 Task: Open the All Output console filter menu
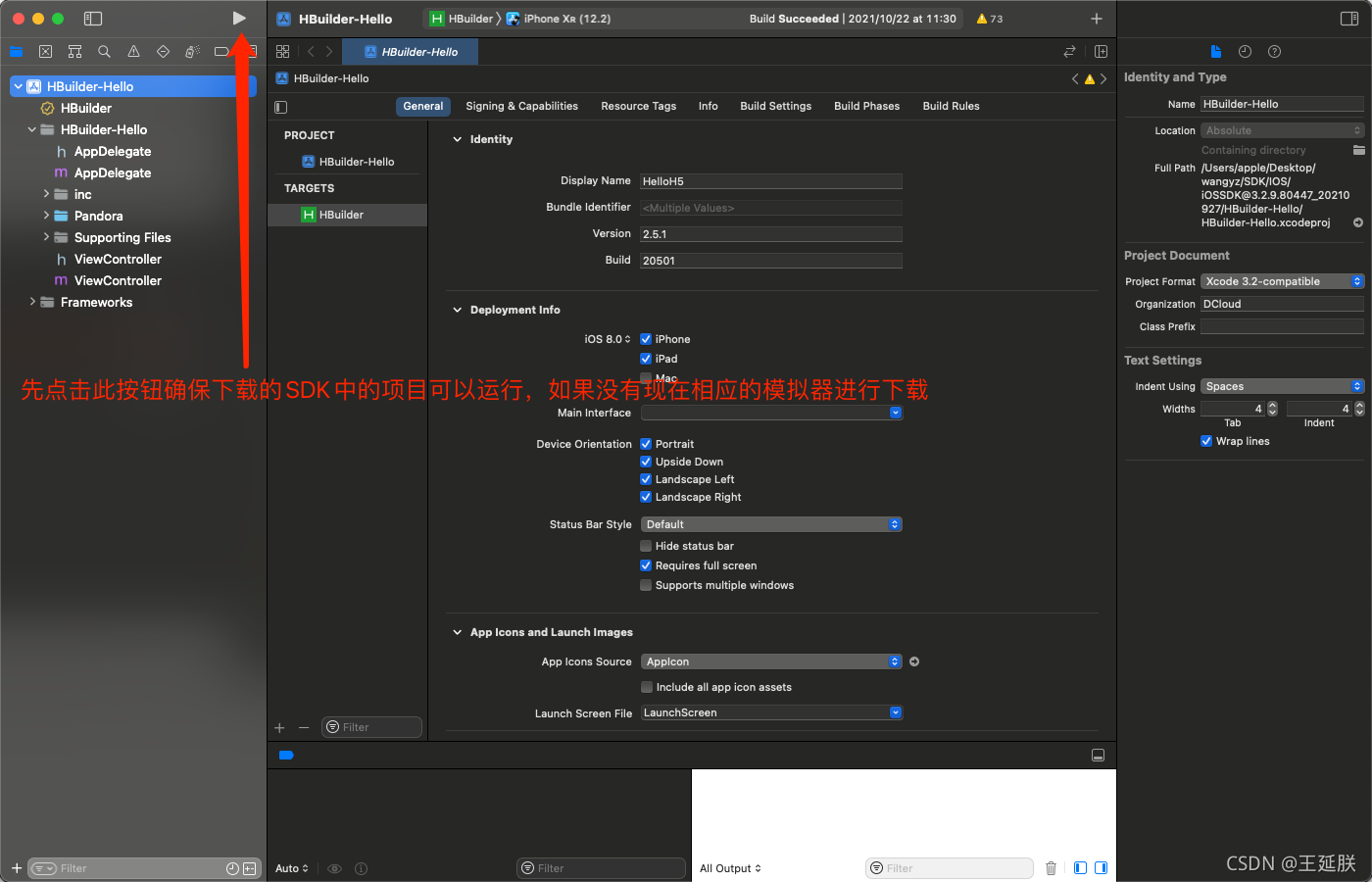730,868
